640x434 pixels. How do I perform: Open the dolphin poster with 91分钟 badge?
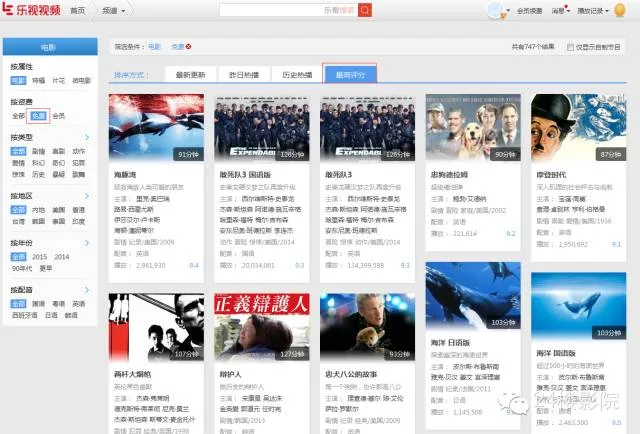(156, 127)
